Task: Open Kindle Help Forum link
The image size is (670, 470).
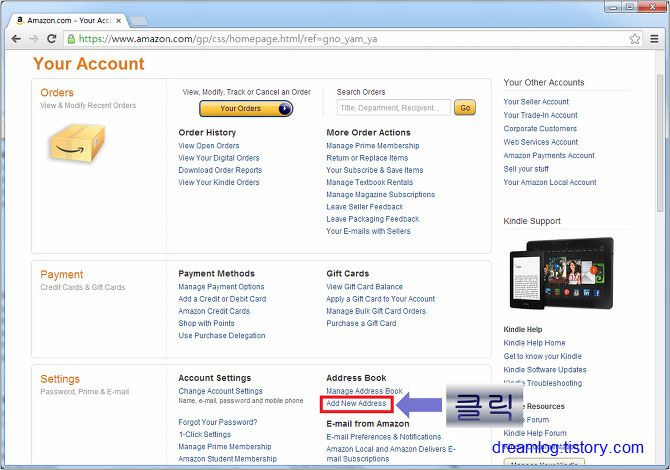Action: tap(535, 433)
